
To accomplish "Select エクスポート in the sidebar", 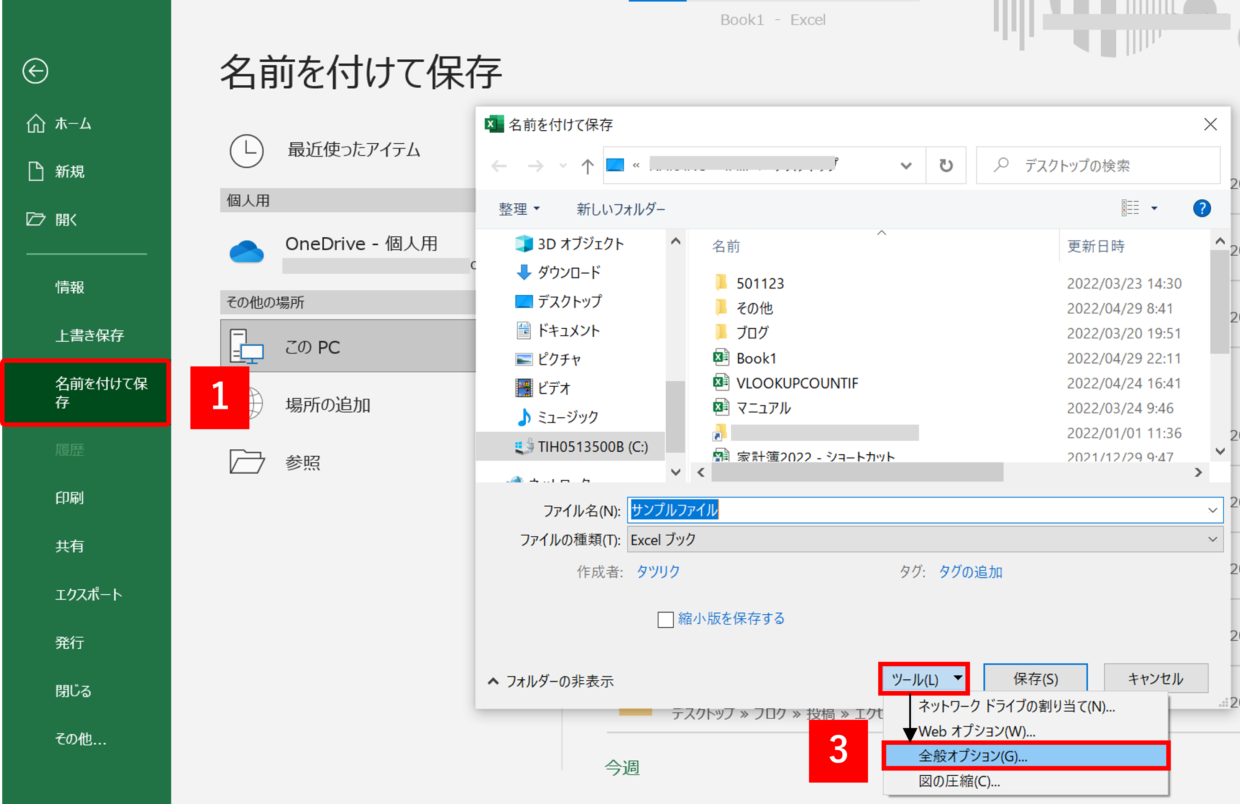I will [89, 595].
